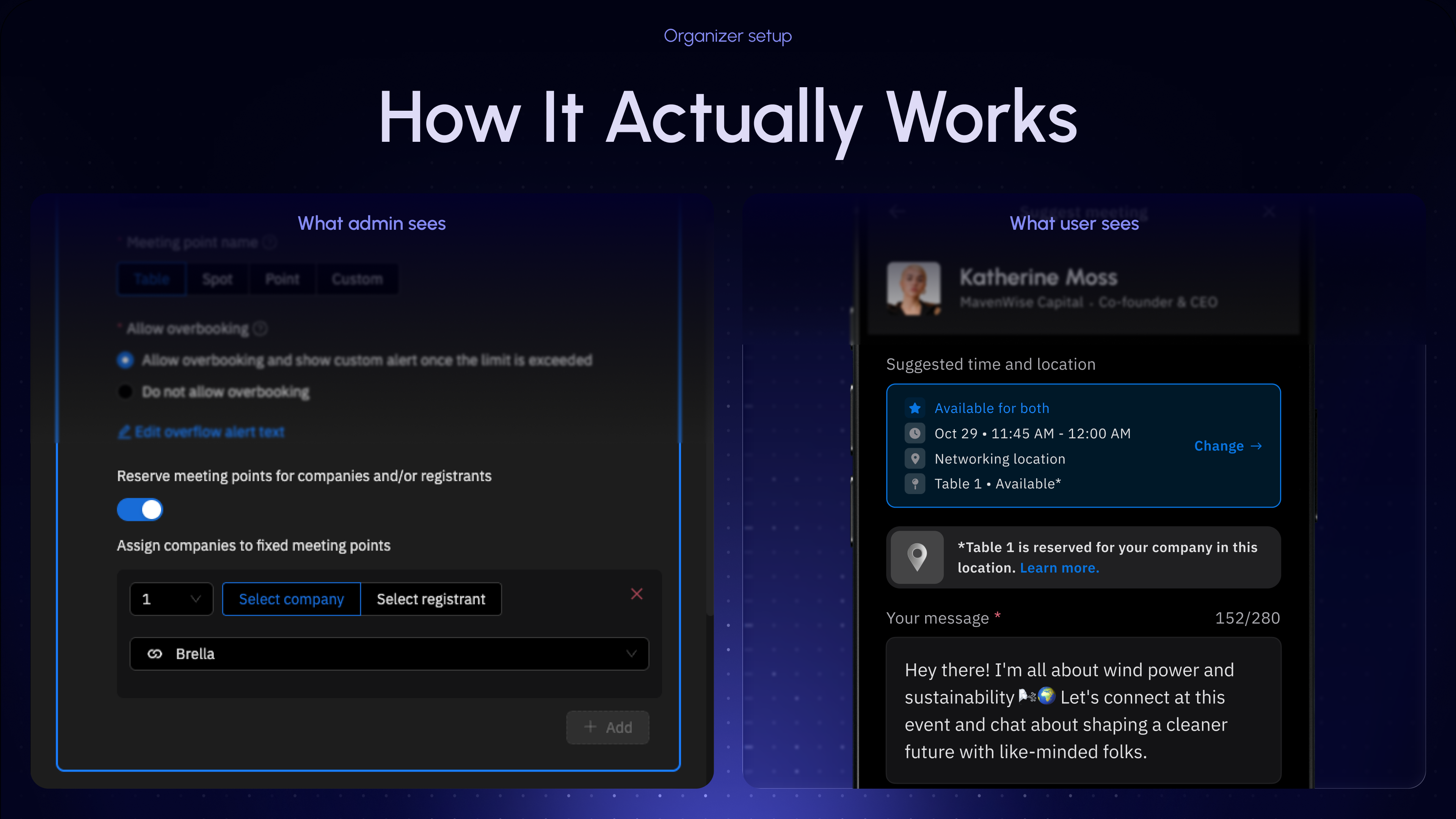Click the Suggested time and location heading
1456x819 pixels.
(x=991, y=364)
